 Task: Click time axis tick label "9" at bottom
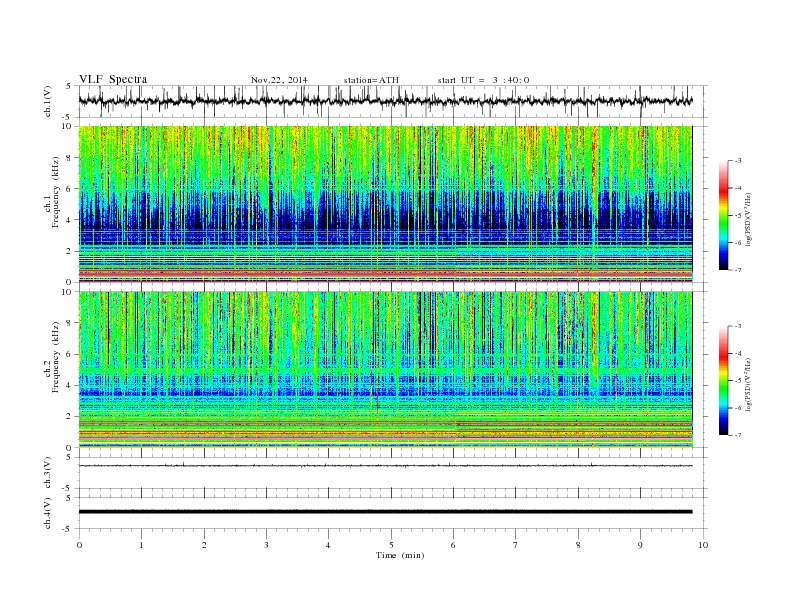point(640,545)
